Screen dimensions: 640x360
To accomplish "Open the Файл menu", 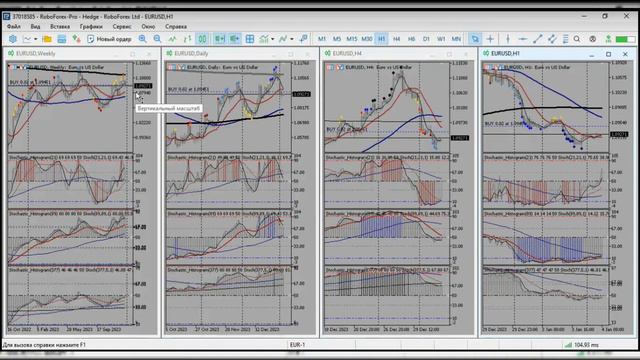I will (x=13, y=27).
